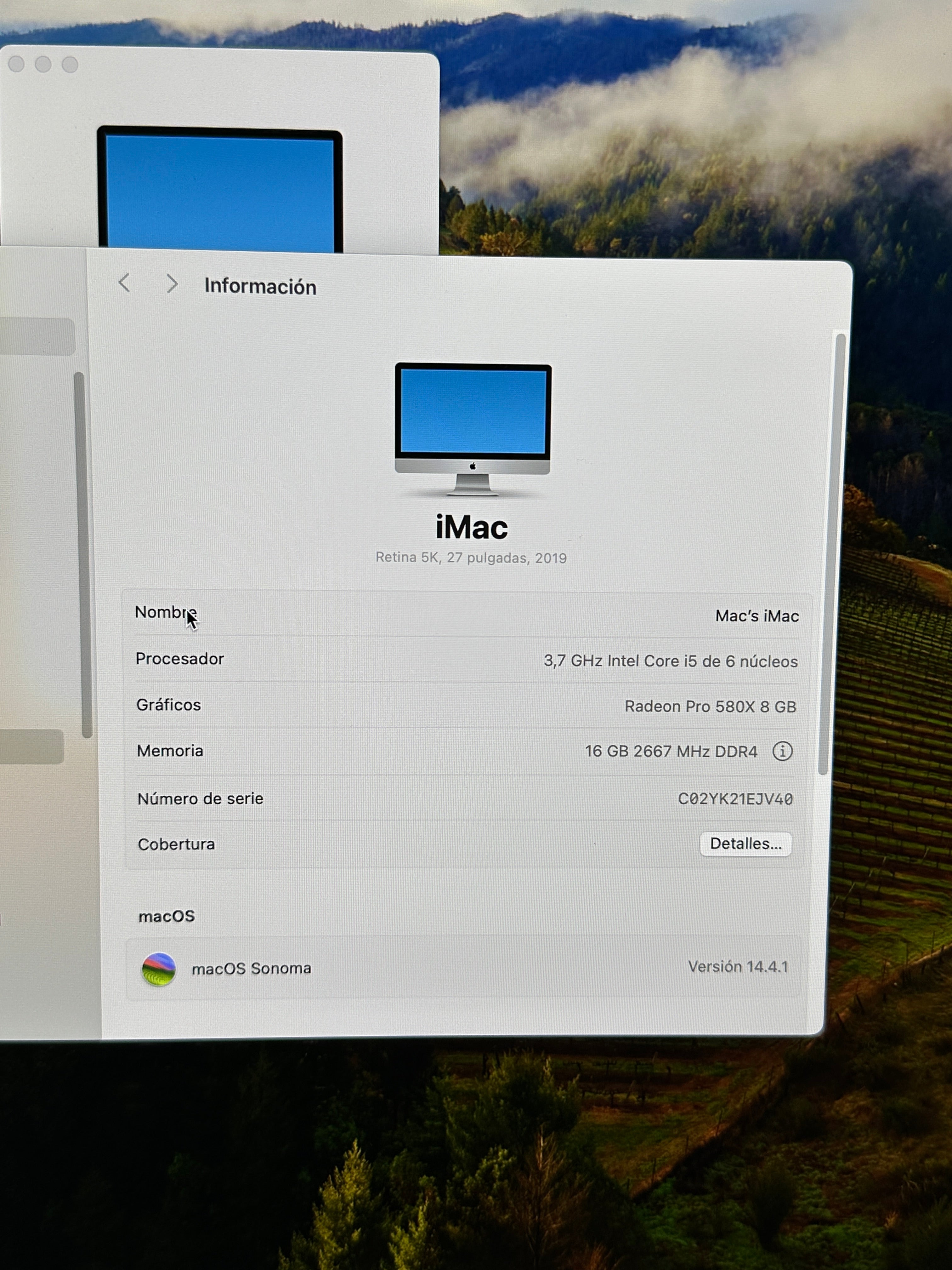The width and height of the screenshot is (952, 1270).
Task: Click the macOS Sonoma icon
Action: pyautogui.click(x=159, y=969)
